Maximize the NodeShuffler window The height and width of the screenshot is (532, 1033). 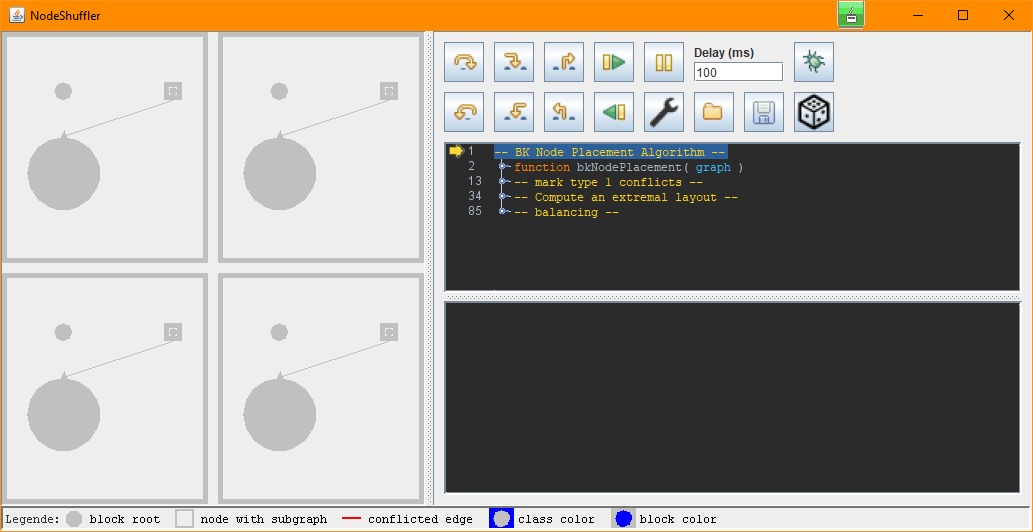(963, 15)
